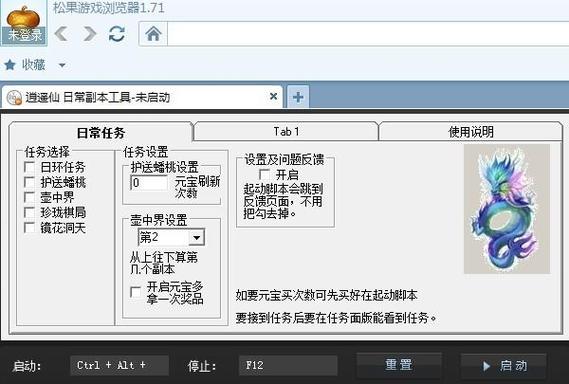Open a new tab with plus button
The image size is (569, 384).
[298, 97]
